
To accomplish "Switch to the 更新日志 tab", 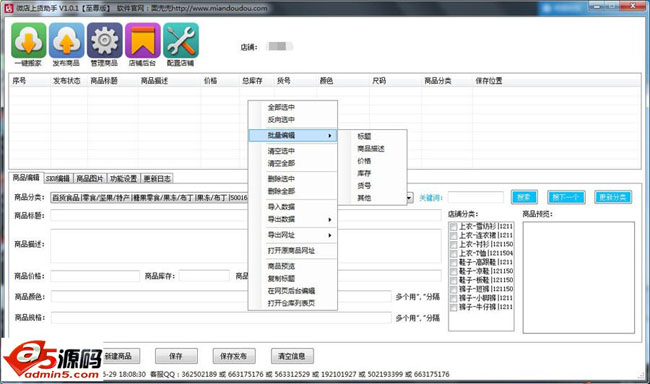I will 157,179.
